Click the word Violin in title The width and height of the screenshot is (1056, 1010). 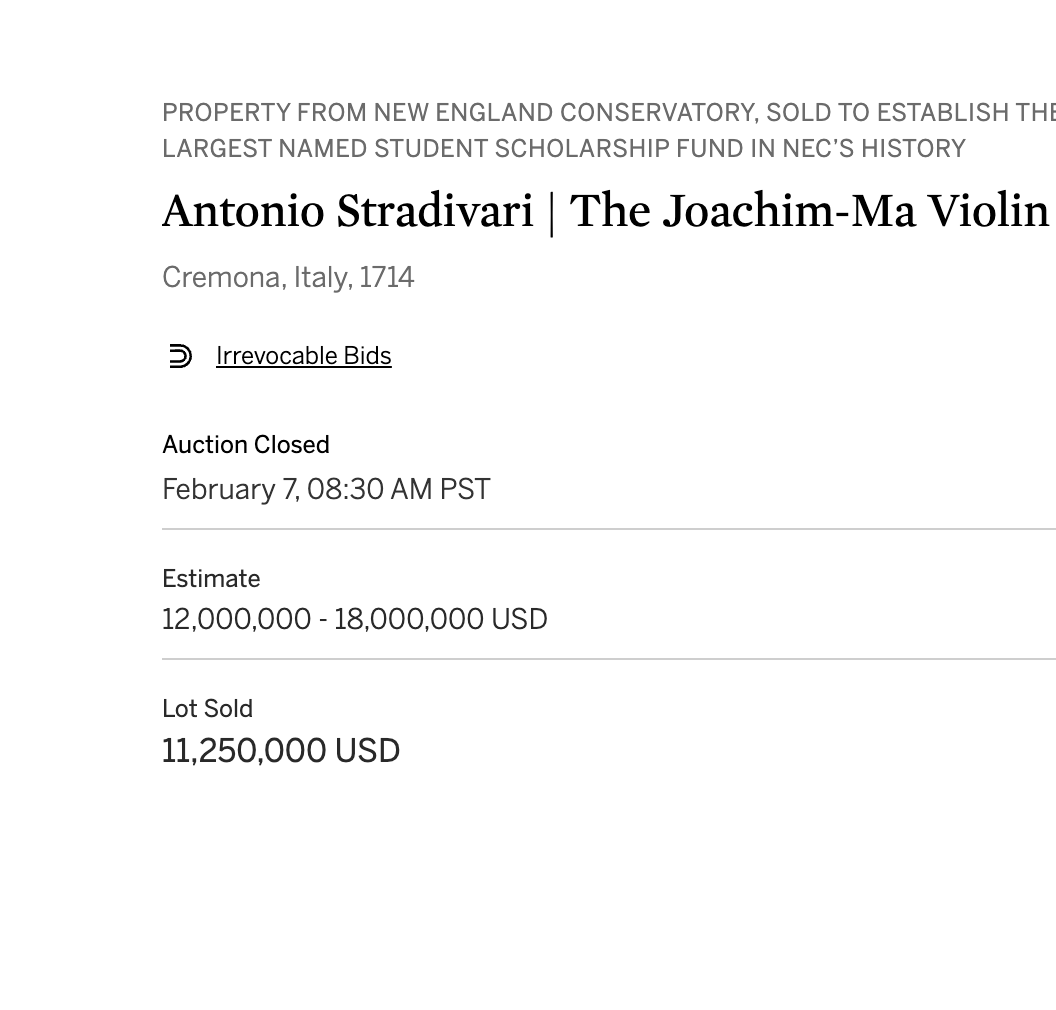coord(989,211)
